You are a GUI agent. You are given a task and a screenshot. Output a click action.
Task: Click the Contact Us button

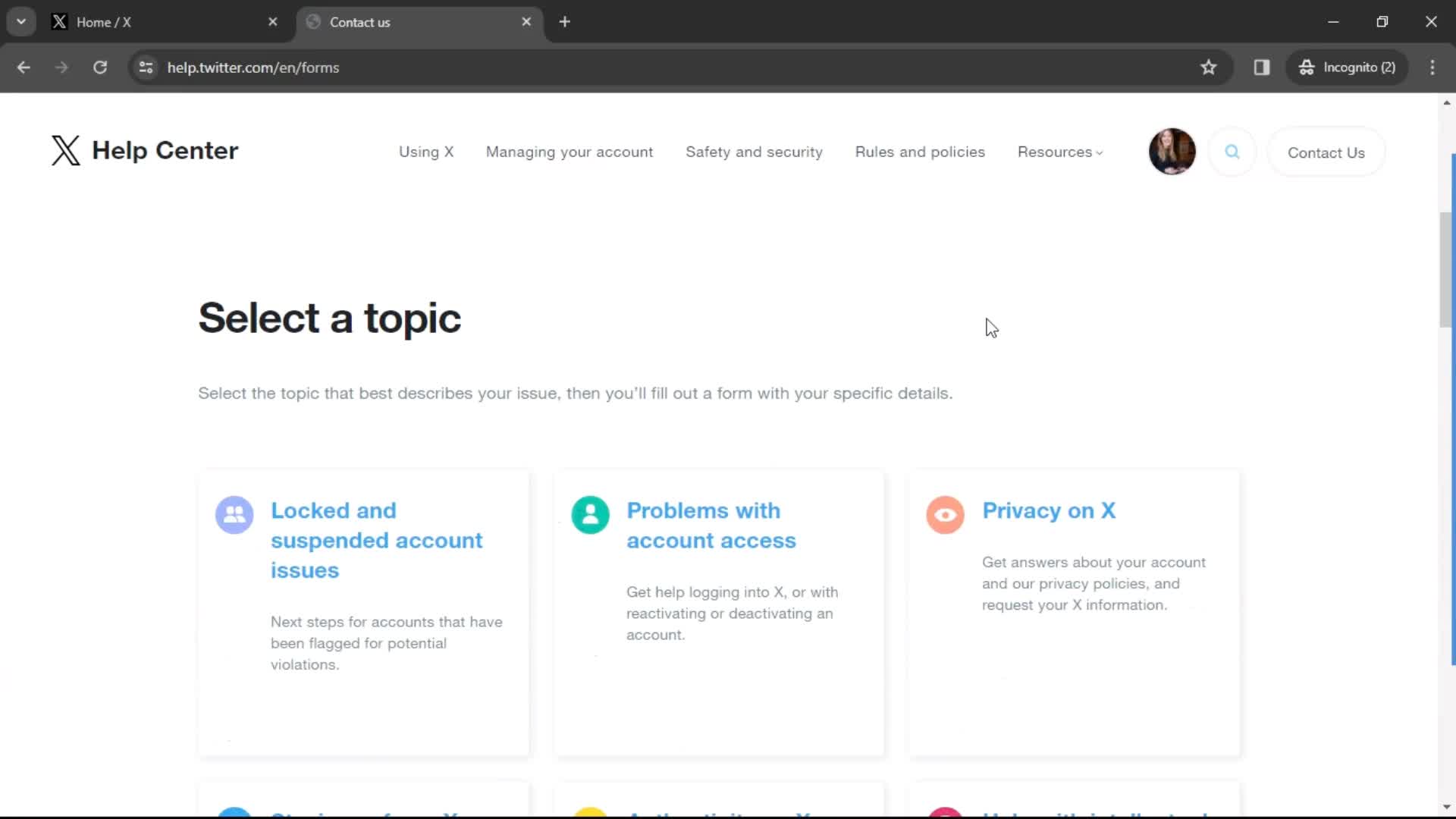pyautogui.click(x=1326, y=152)
